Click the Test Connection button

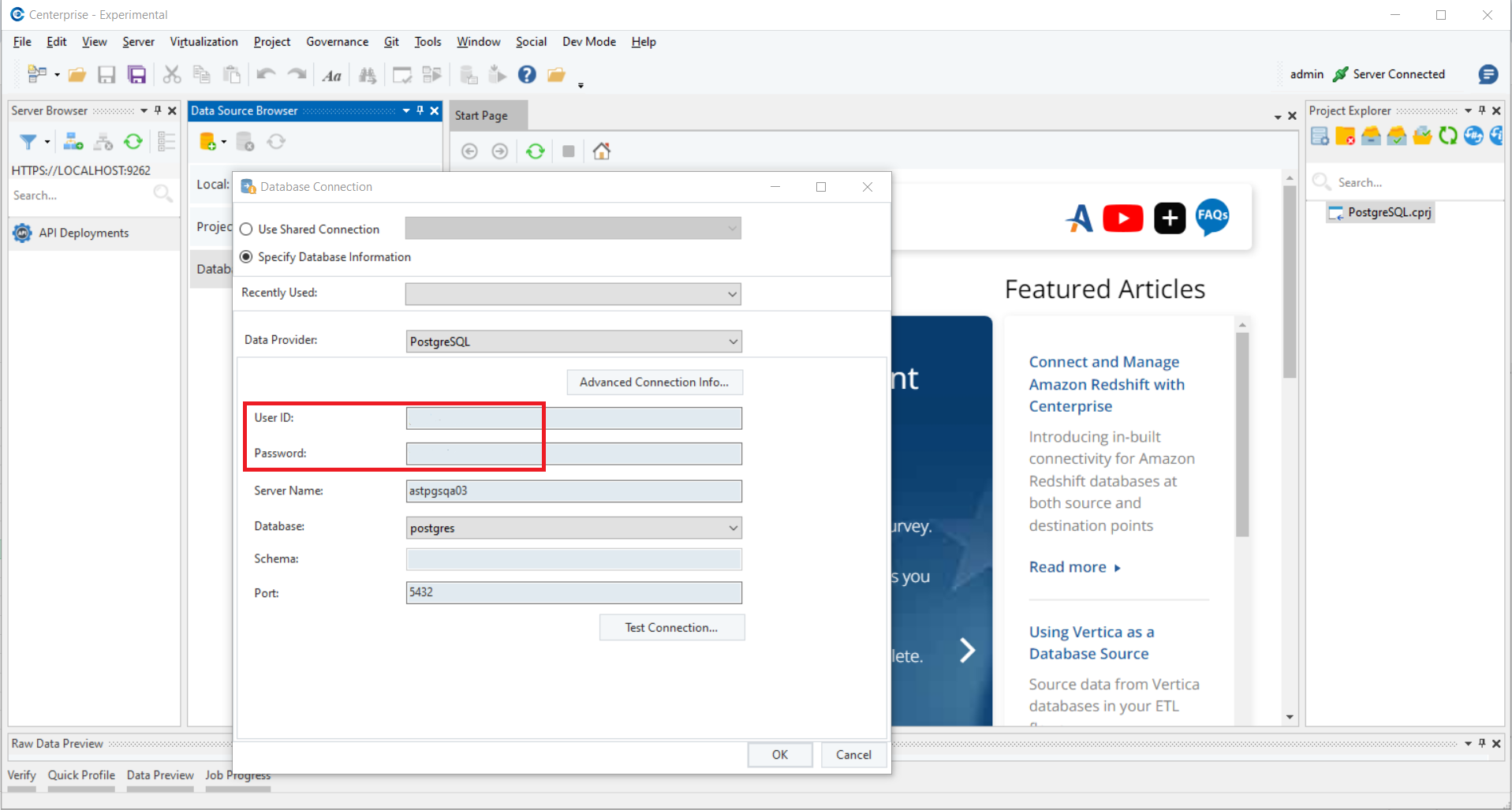671,628
